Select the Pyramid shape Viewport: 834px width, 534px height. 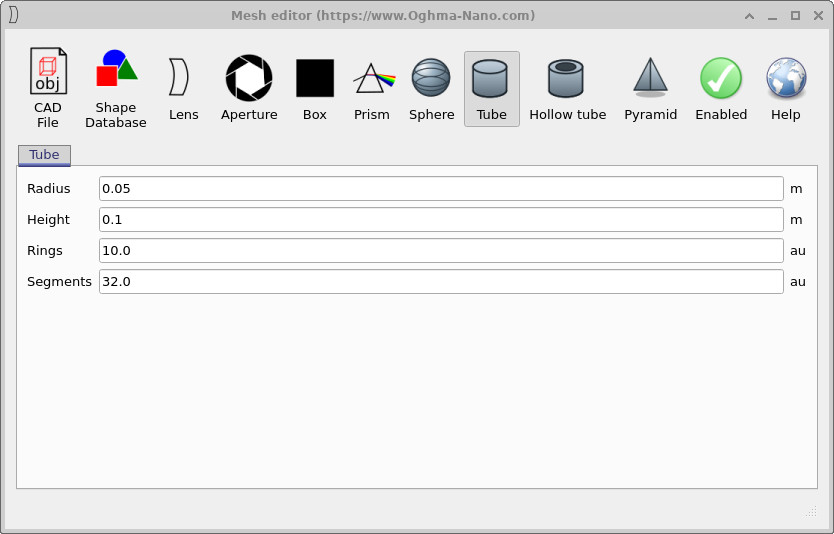(x=650, y=88)
